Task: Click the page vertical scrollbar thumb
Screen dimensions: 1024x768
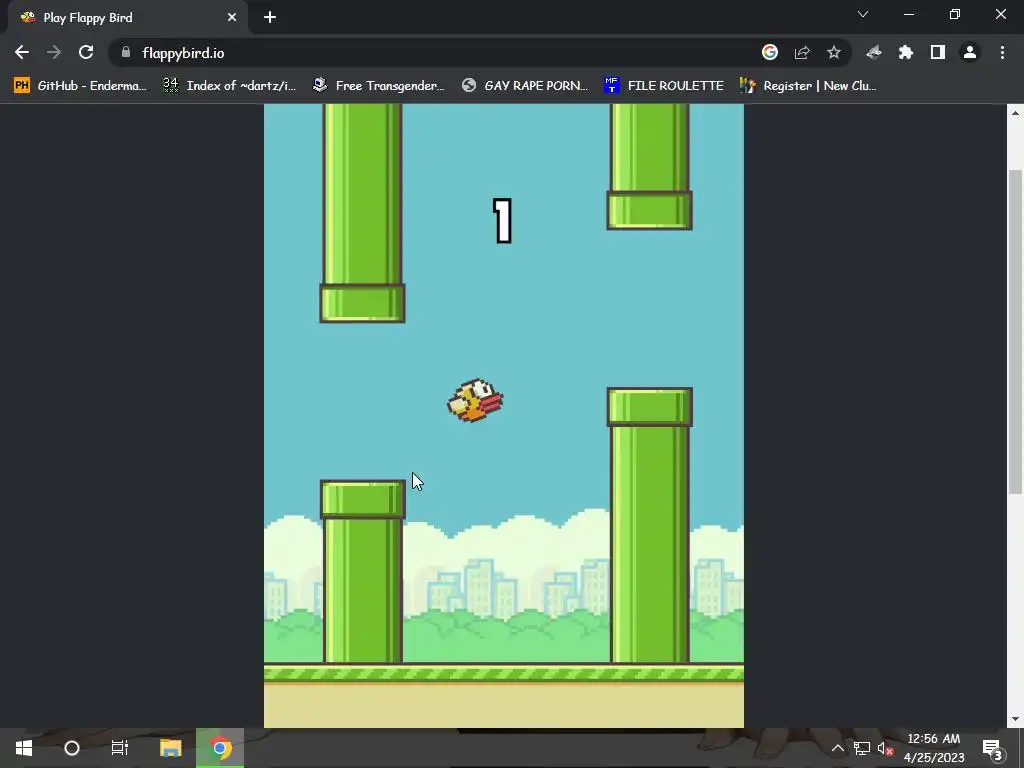Action: pos(1015,331)
